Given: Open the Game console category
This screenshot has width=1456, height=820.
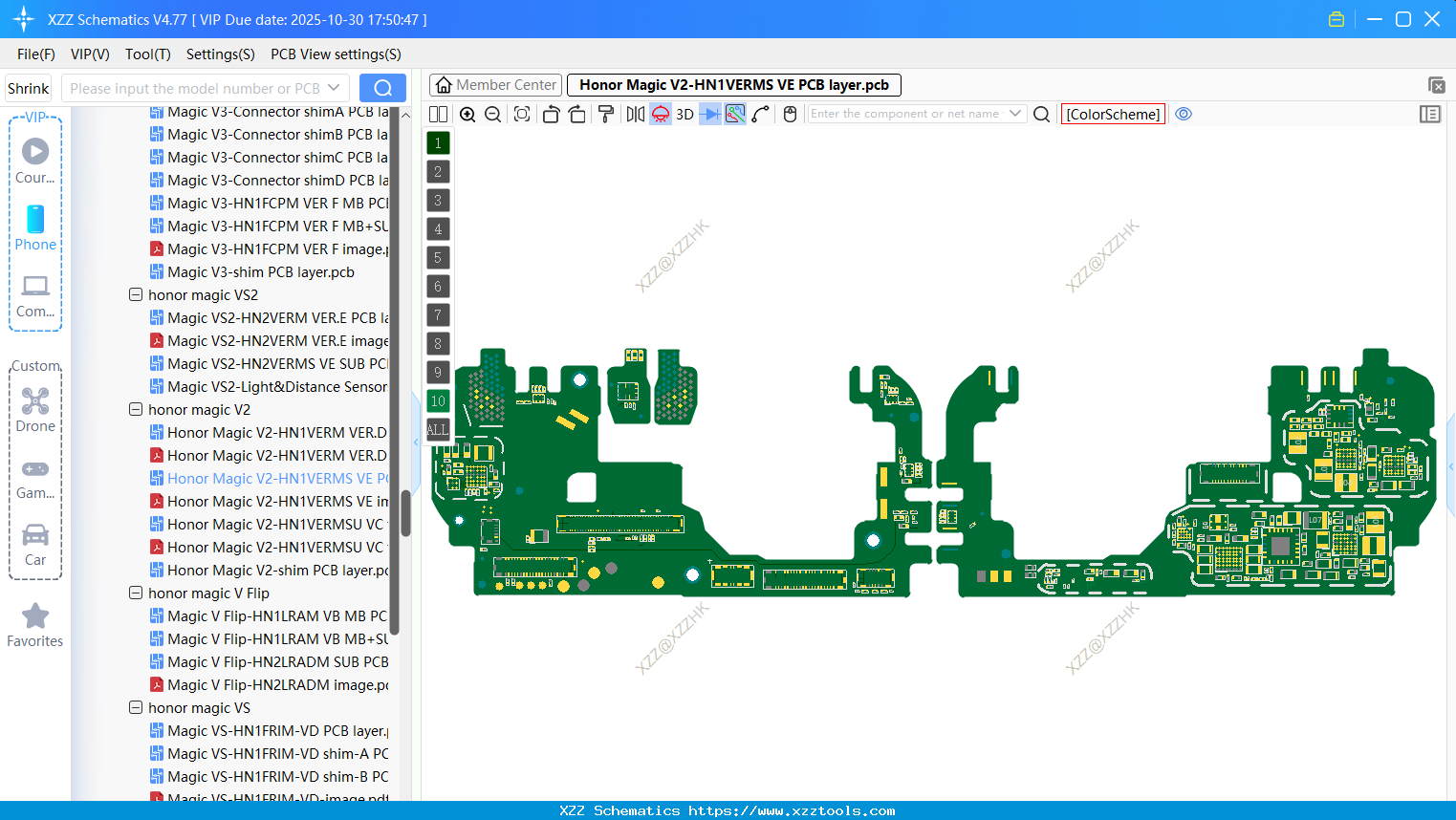Looking at the screenshot, I should point(35,478).
